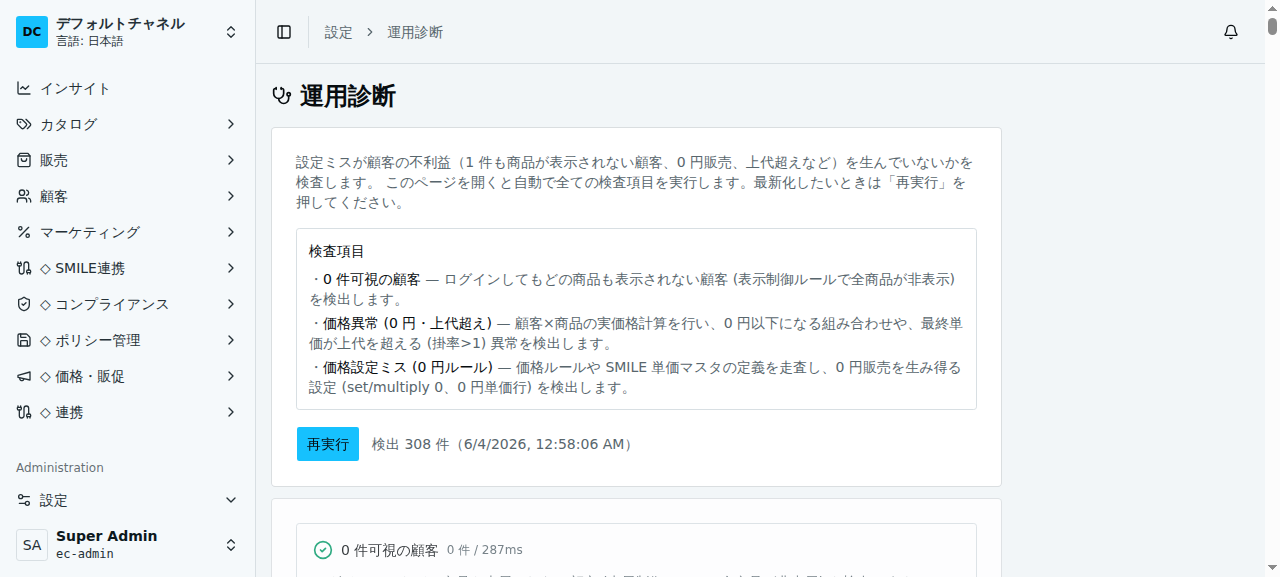Expand the 販売 chevron
This screenshot has width=1280, height=577.
coord(231,160)
